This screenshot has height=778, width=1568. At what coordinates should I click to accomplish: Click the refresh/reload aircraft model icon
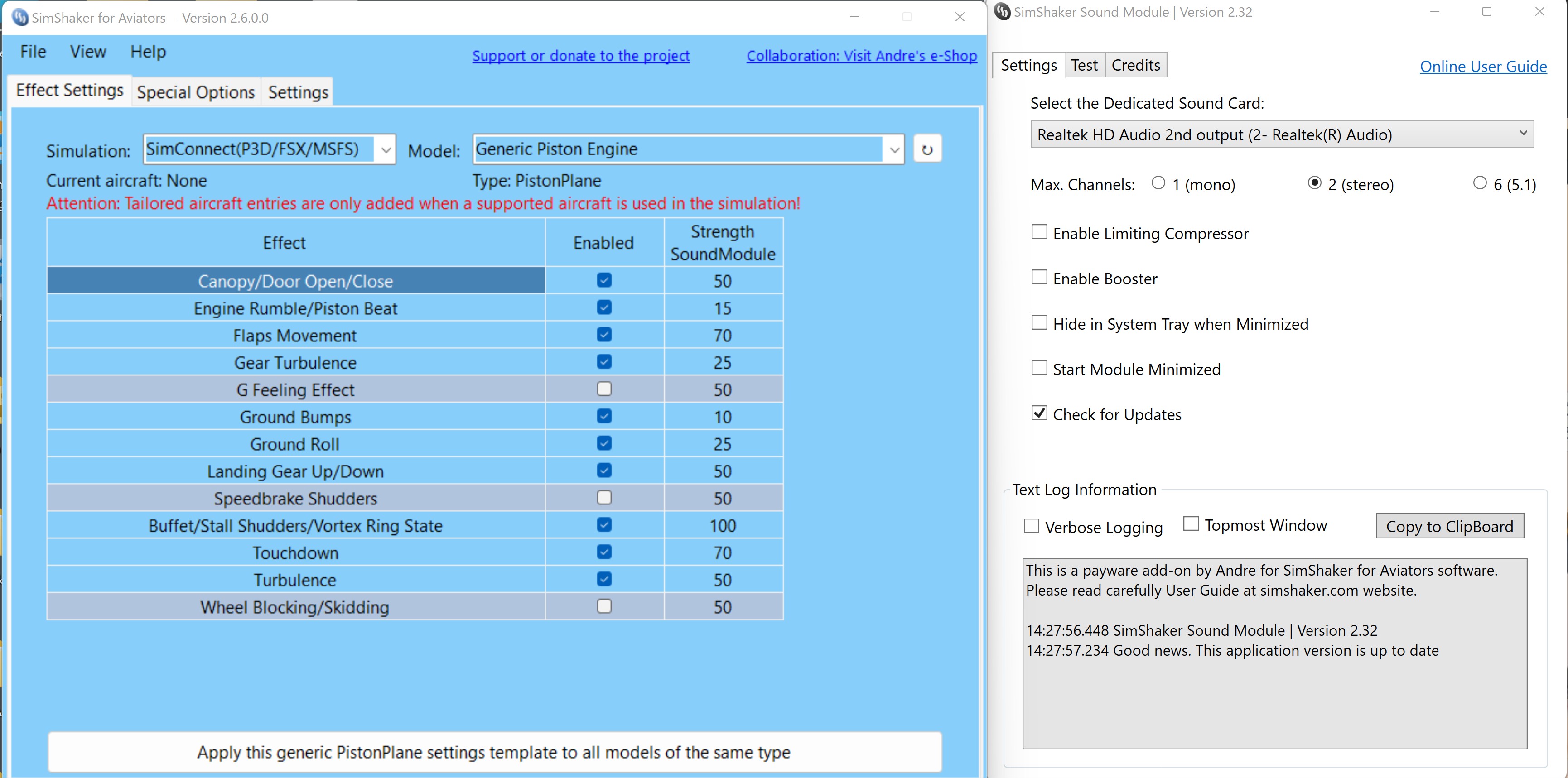pos(927,149)
